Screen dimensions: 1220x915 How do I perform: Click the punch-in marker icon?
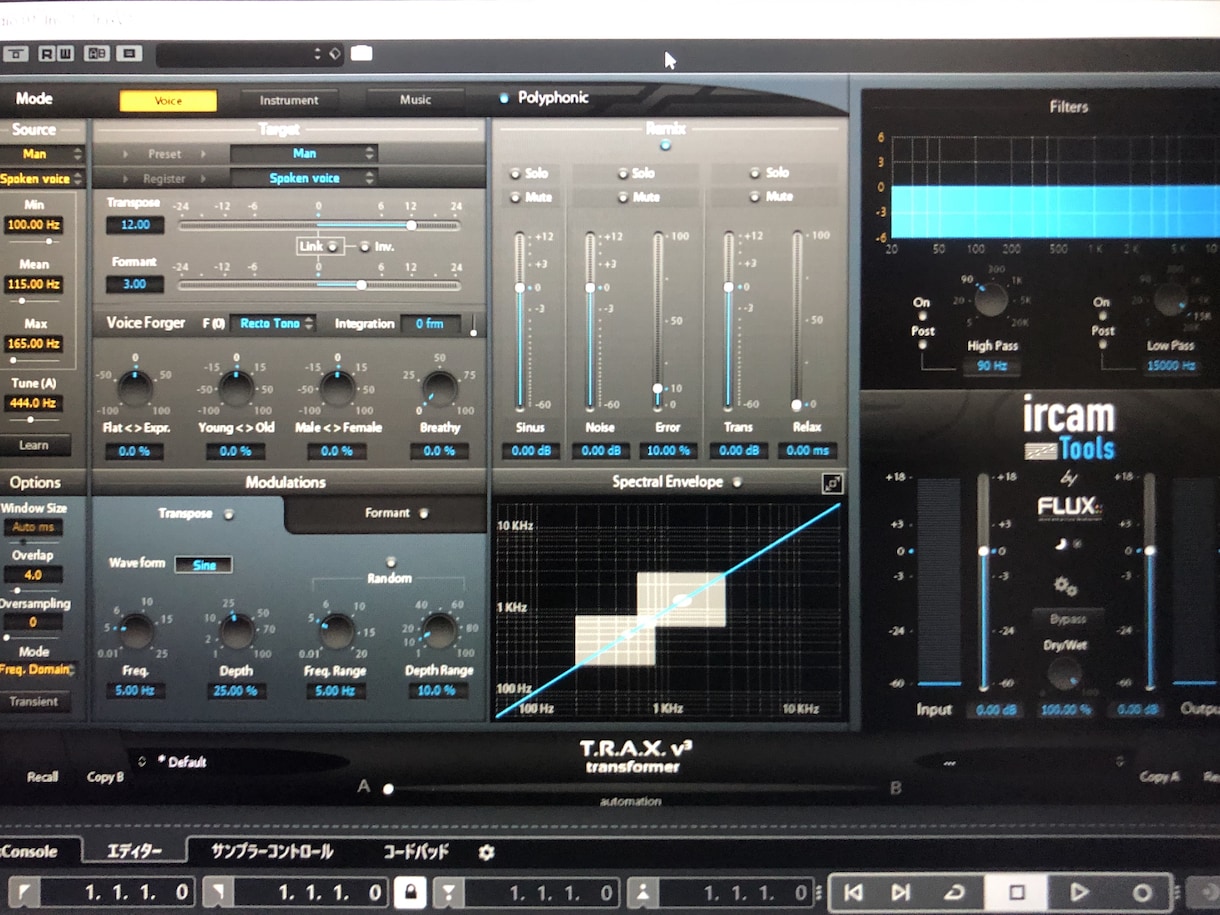pyautogui.click(x=448, y=892)
